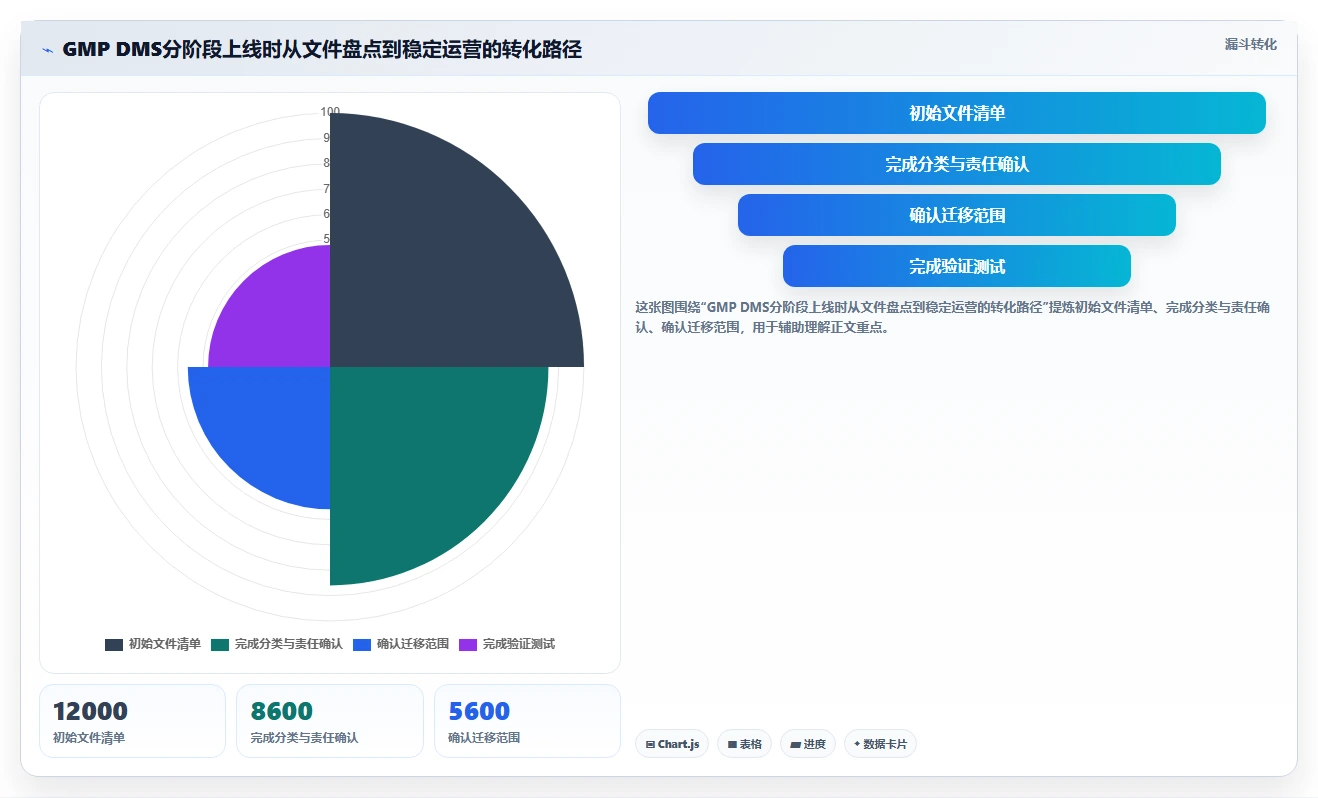Click the 漏斗转化 label in header
This screenshot has width=1318, height=798.
pyautogui.click(x=1250, y=44)
